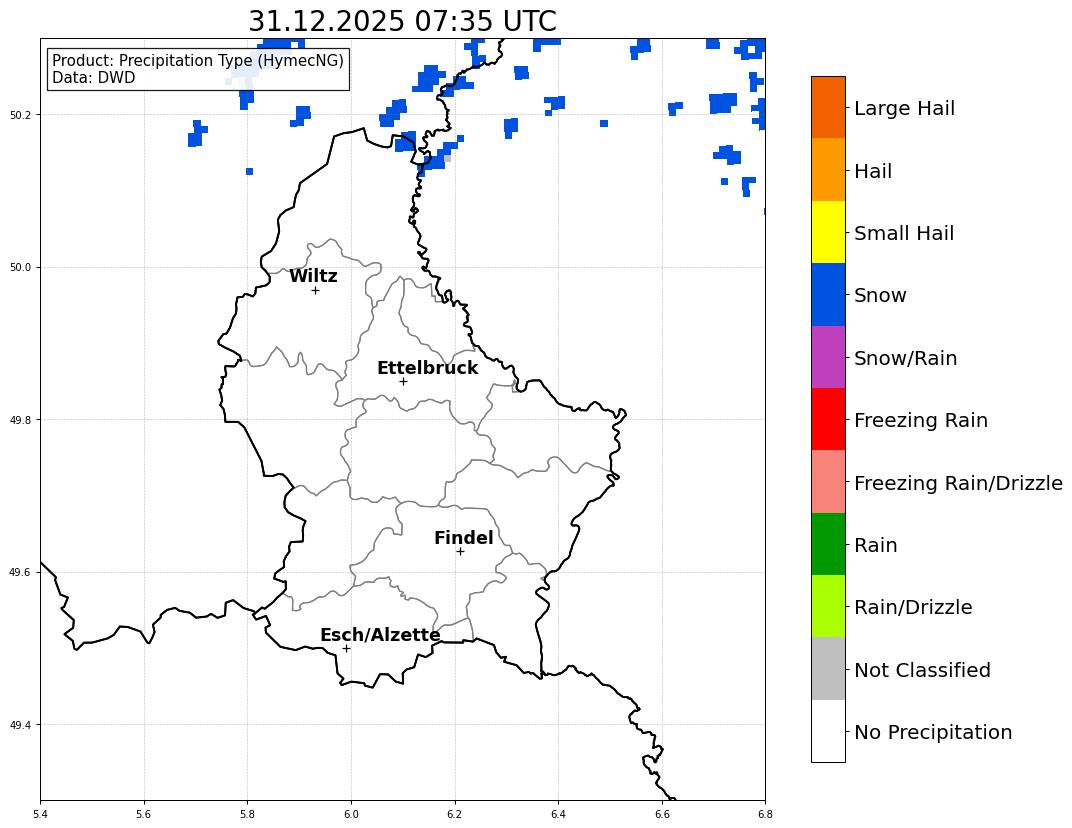1072x828 pixels.
Task: Click the Large Hail legend label
Action: (904, 108)
